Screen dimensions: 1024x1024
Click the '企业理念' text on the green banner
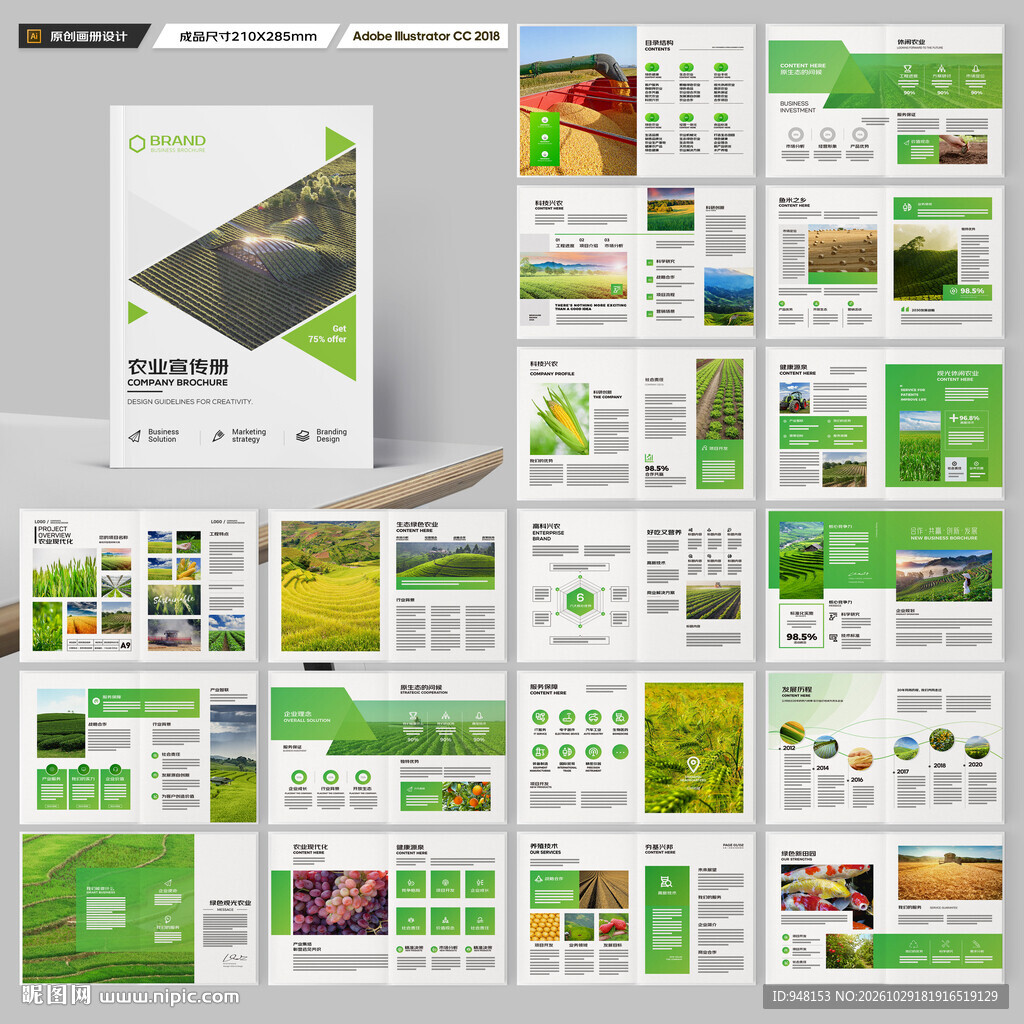(x=299, y=714)
